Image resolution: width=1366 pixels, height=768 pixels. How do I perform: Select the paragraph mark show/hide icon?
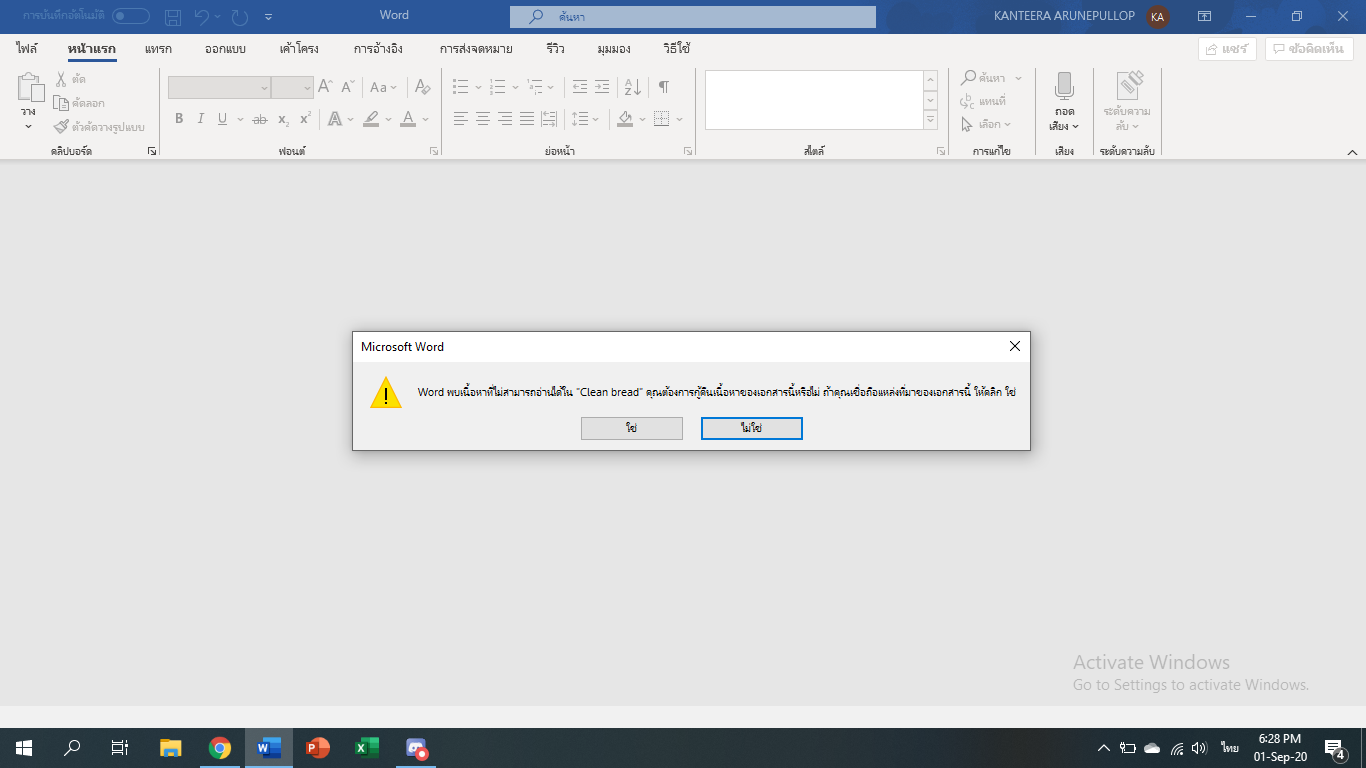click(663, 87)
